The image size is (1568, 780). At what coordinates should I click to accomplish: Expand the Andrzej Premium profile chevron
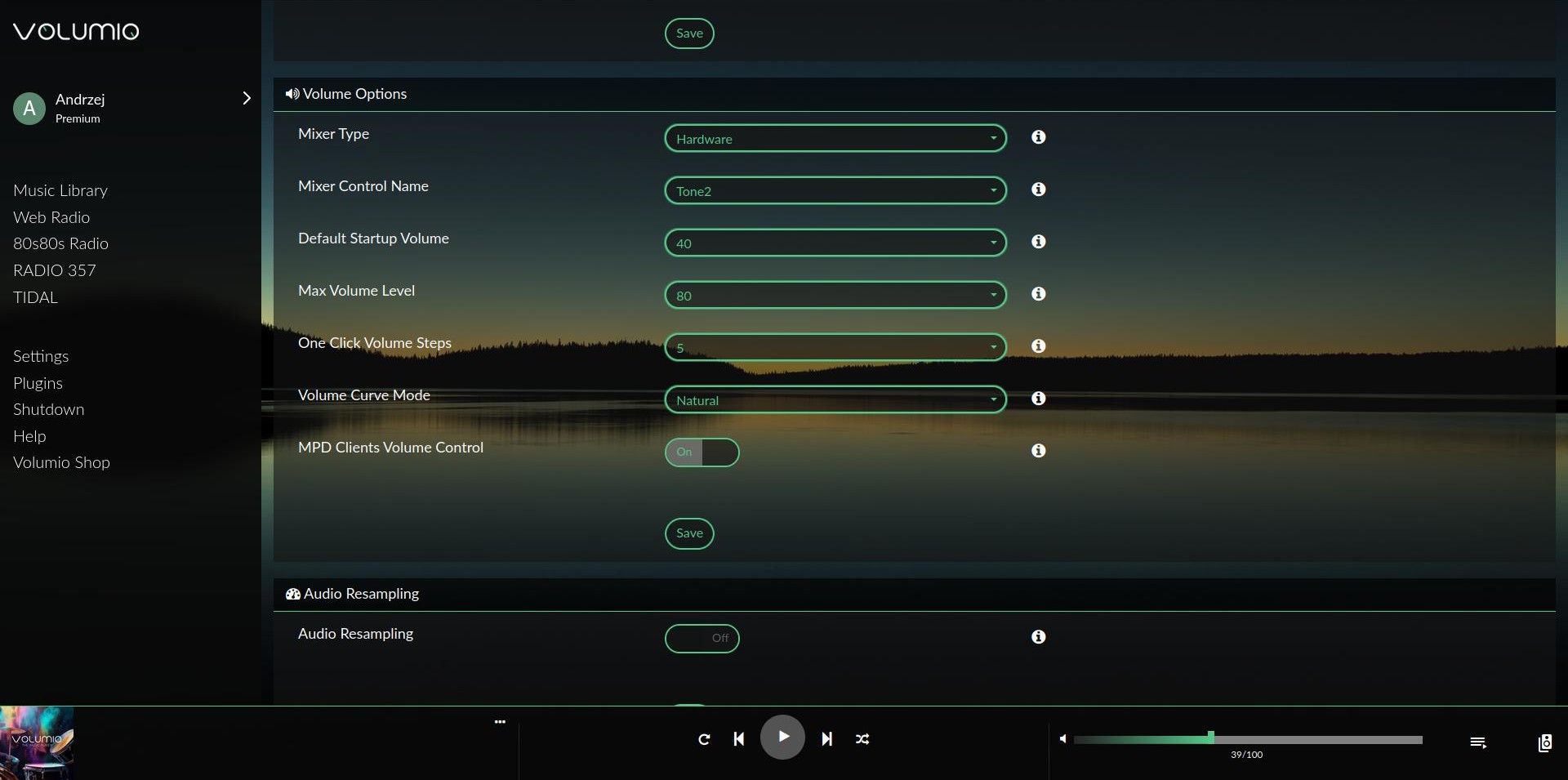click(246, 99)
